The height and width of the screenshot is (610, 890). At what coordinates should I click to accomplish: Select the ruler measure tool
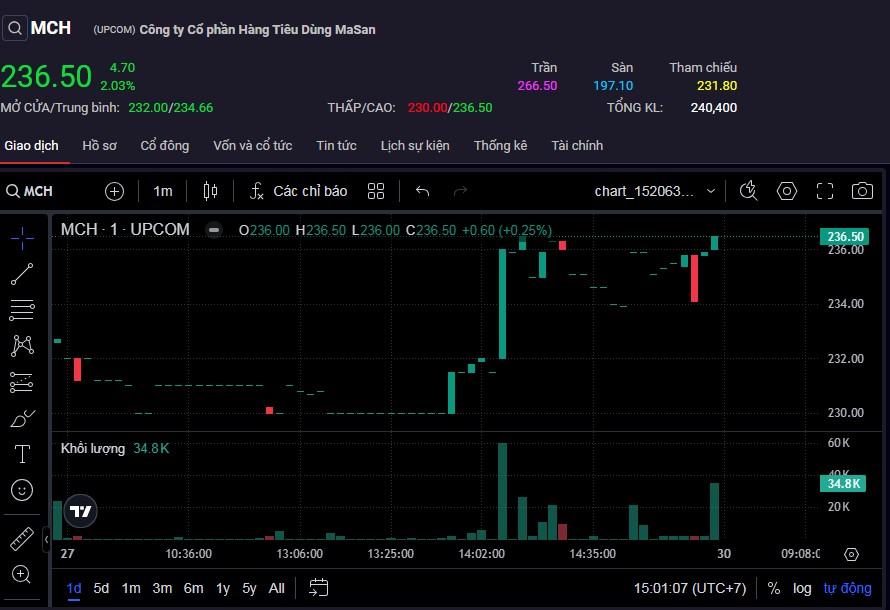tap(22, 539)
